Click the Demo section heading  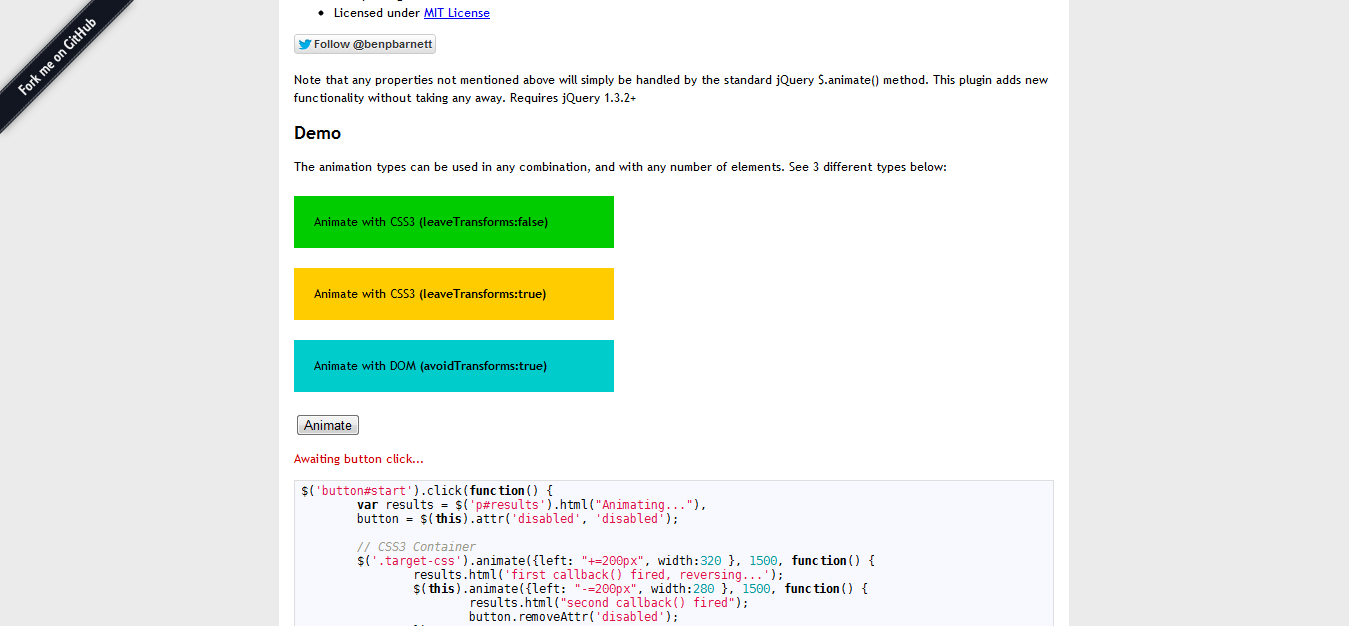tap(316, 132)
